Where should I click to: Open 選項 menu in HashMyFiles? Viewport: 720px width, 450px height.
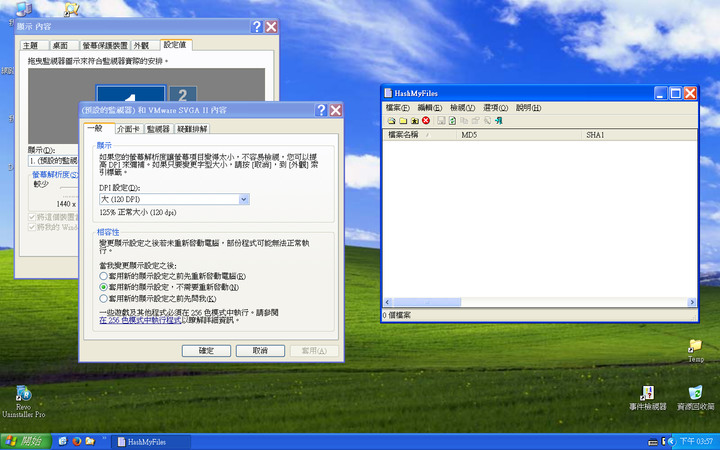[495, 107]
